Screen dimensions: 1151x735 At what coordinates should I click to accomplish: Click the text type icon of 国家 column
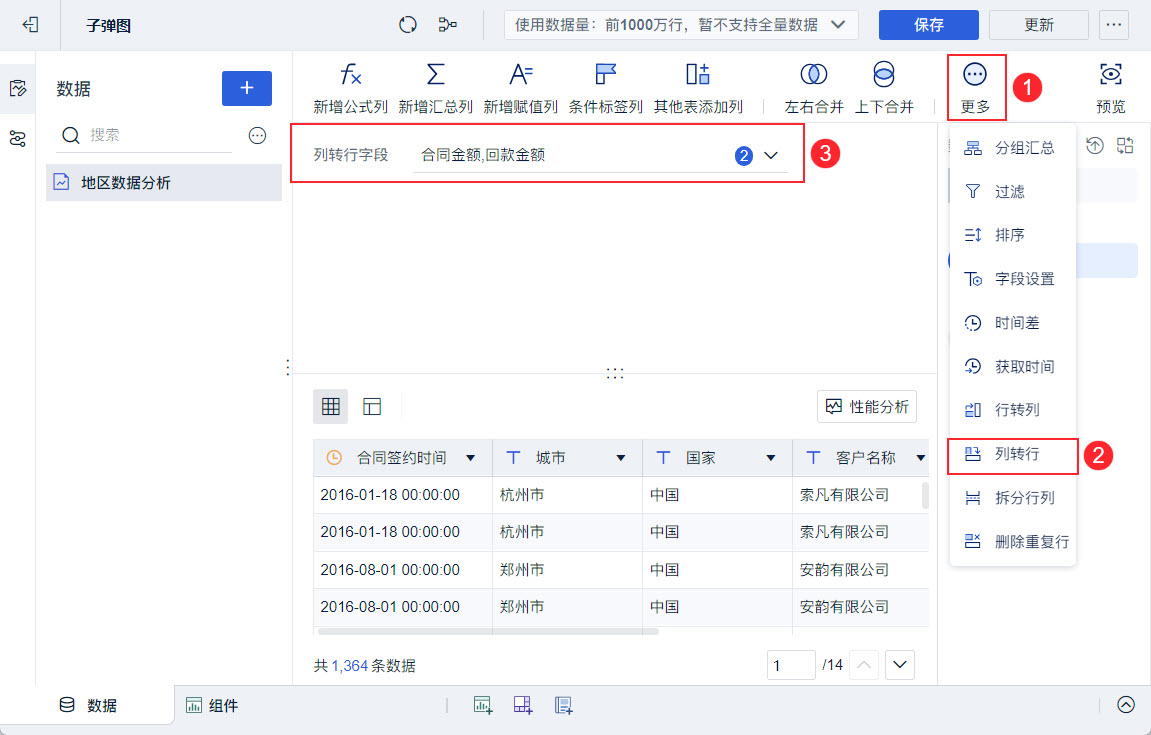click(x=663, y=457)
